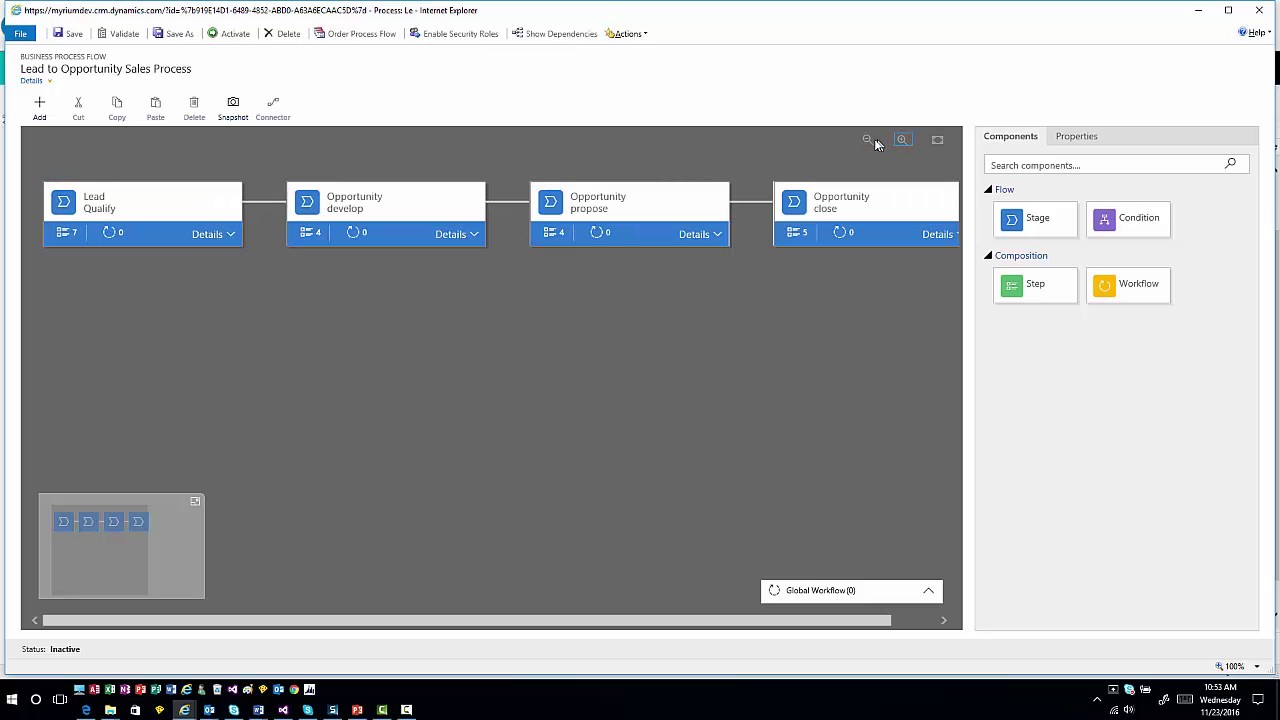Select the Step component tile
Viewport: 1280px width, 720px height.
pyautogui.click(x=1035, y=285)
